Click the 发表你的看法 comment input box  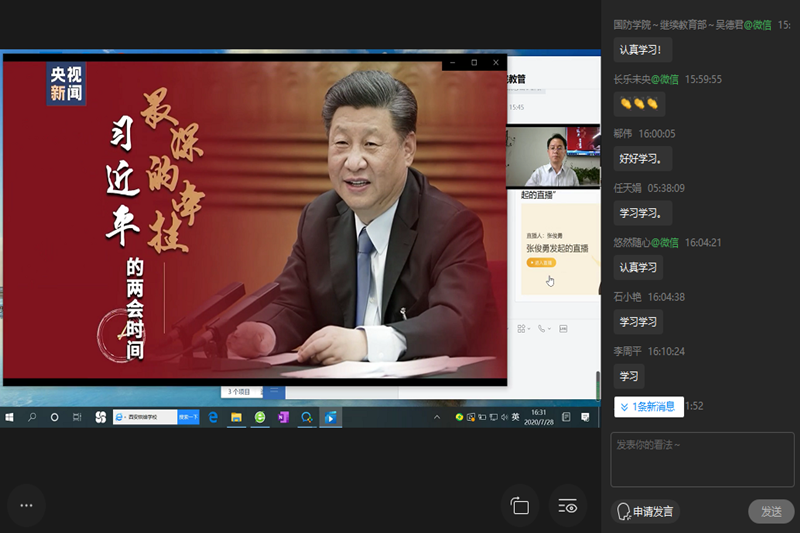[704, 458]
